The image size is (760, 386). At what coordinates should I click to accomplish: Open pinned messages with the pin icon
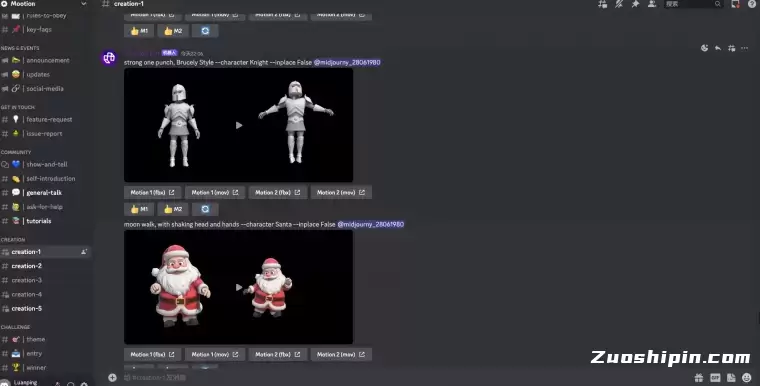tap(635, 4)
